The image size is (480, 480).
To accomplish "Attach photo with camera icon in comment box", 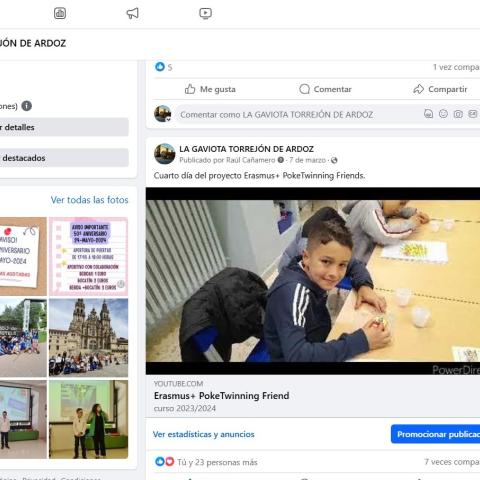I will pos(458,114).
